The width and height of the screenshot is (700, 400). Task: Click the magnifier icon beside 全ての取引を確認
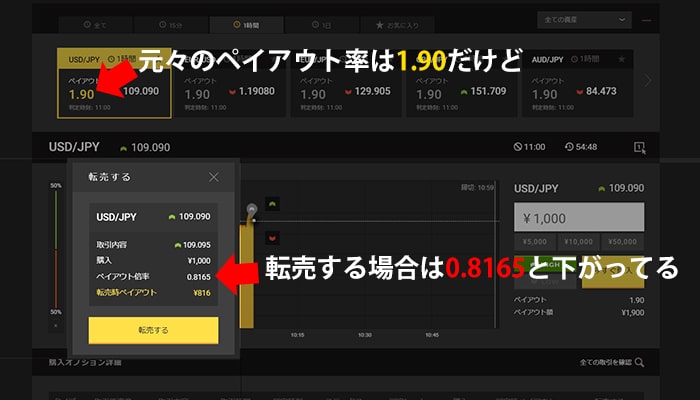pyautogui.click(x=639, y=362)
